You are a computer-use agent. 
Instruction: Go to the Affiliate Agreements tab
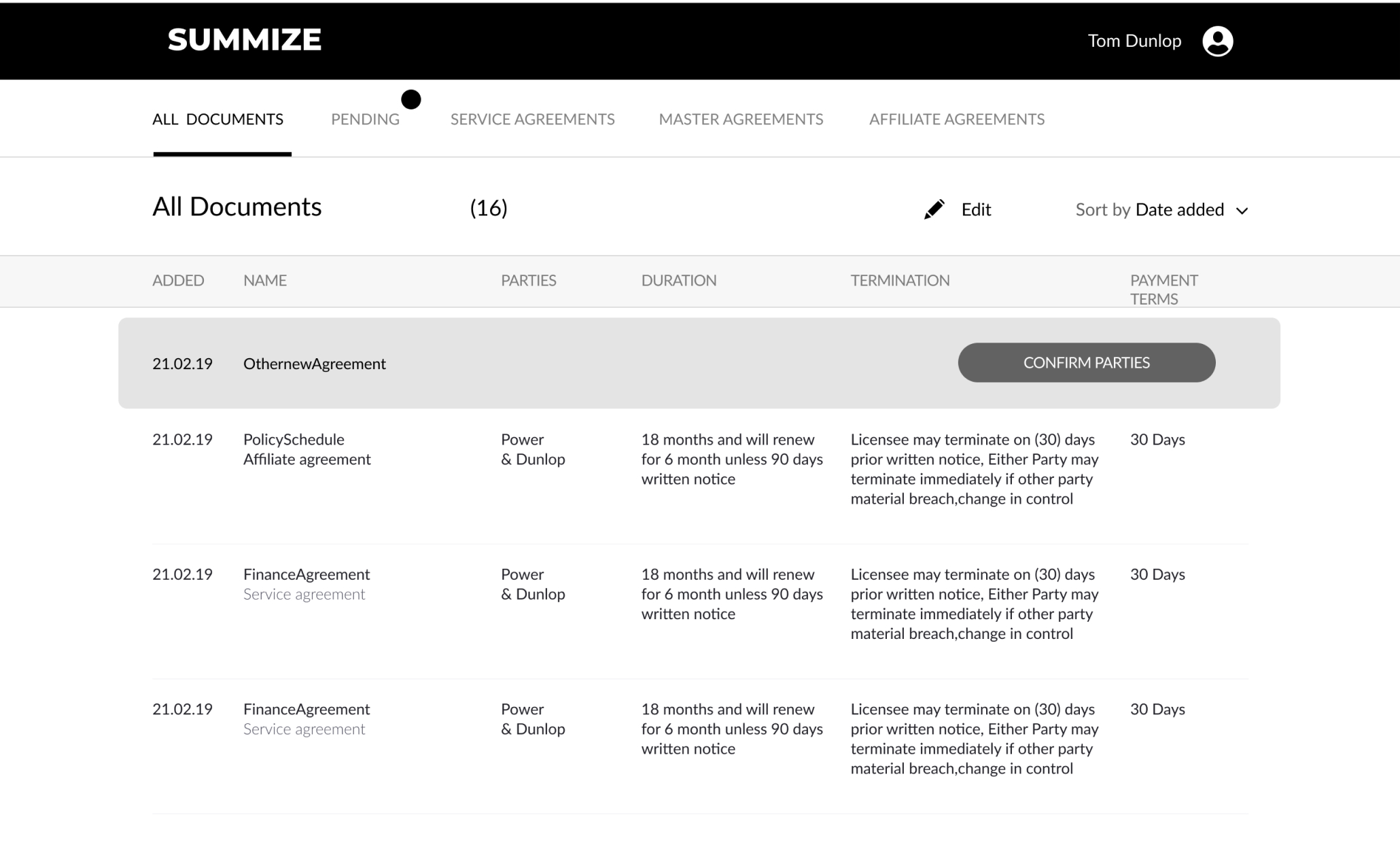pyautogui.click(x=957, y=120)
